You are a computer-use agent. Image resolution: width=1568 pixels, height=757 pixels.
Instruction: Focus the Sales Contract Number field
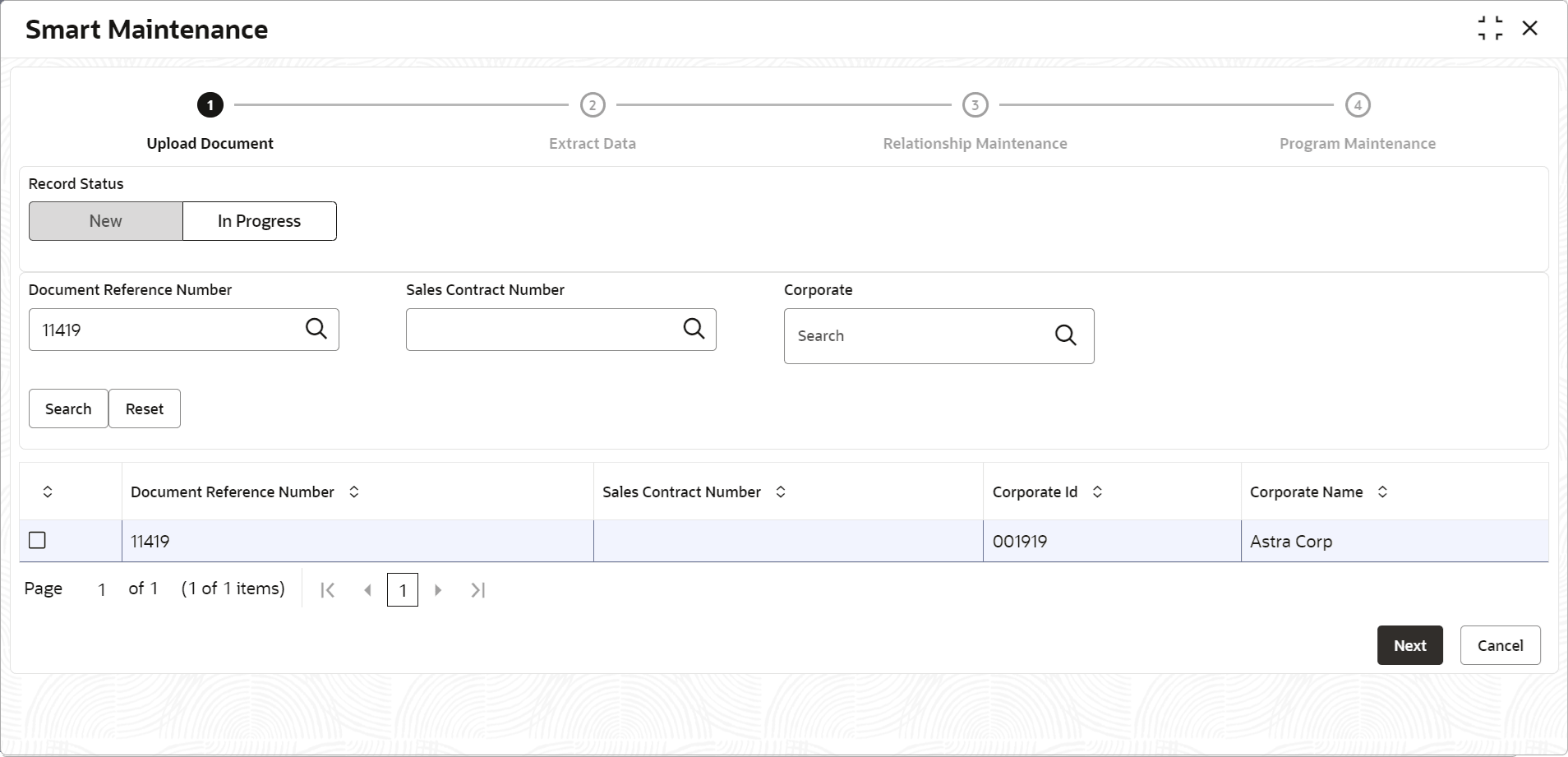coord(542,330)
